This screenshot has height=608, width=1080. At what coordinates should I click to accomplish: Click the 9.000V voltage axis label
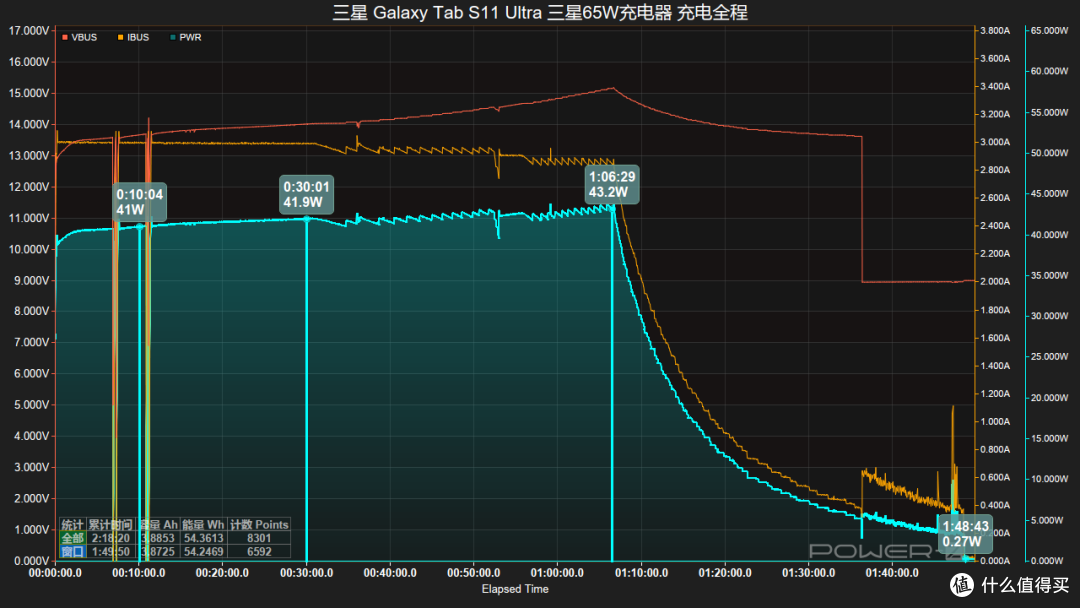coord(32,280)
